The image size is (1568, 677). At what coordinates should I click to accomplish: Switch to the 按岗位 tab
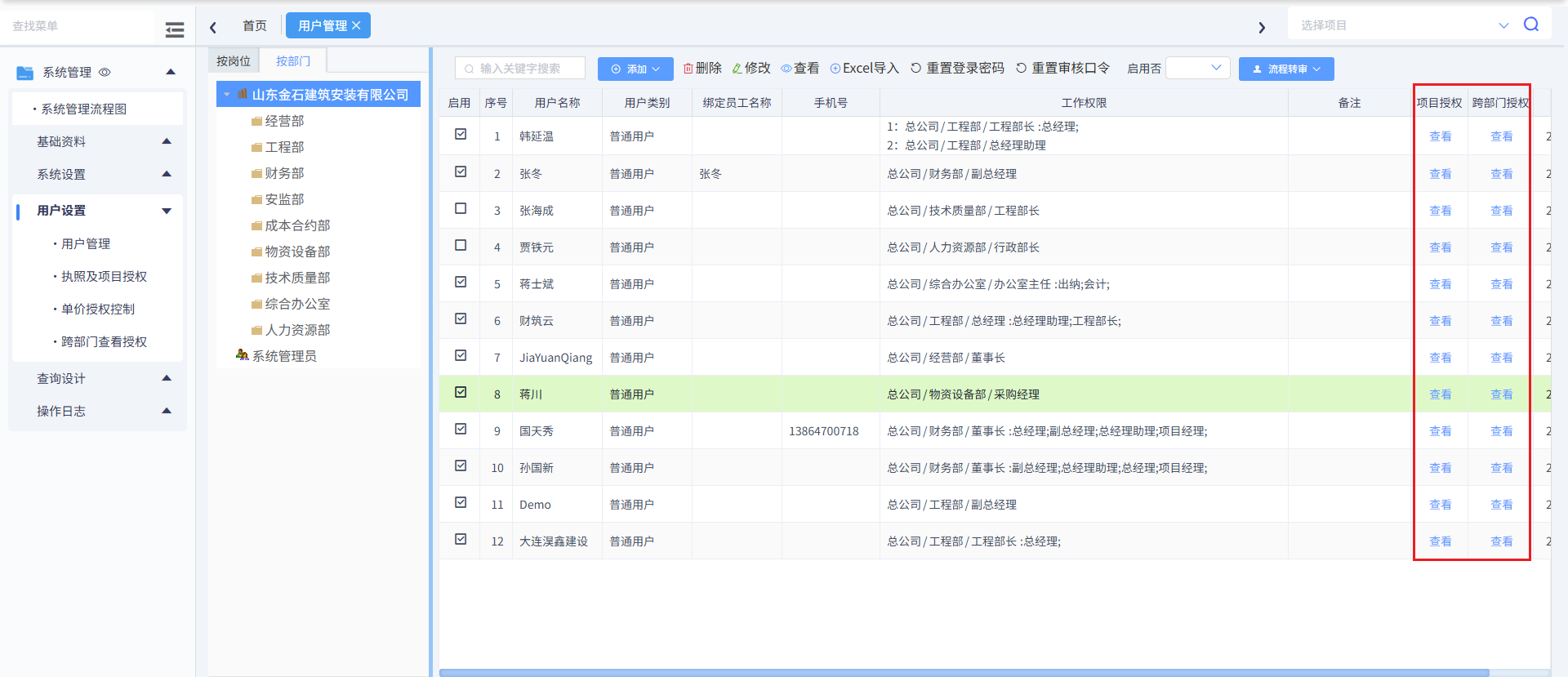(x=234, y=60)
